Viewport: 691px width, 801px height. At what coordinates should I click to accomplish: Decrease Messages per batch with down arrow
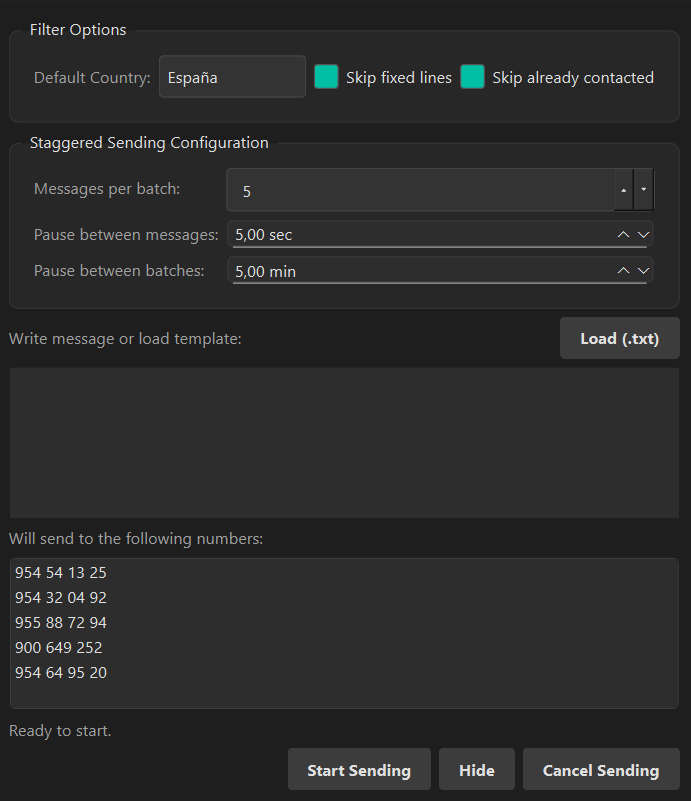(x=644, y=190)
